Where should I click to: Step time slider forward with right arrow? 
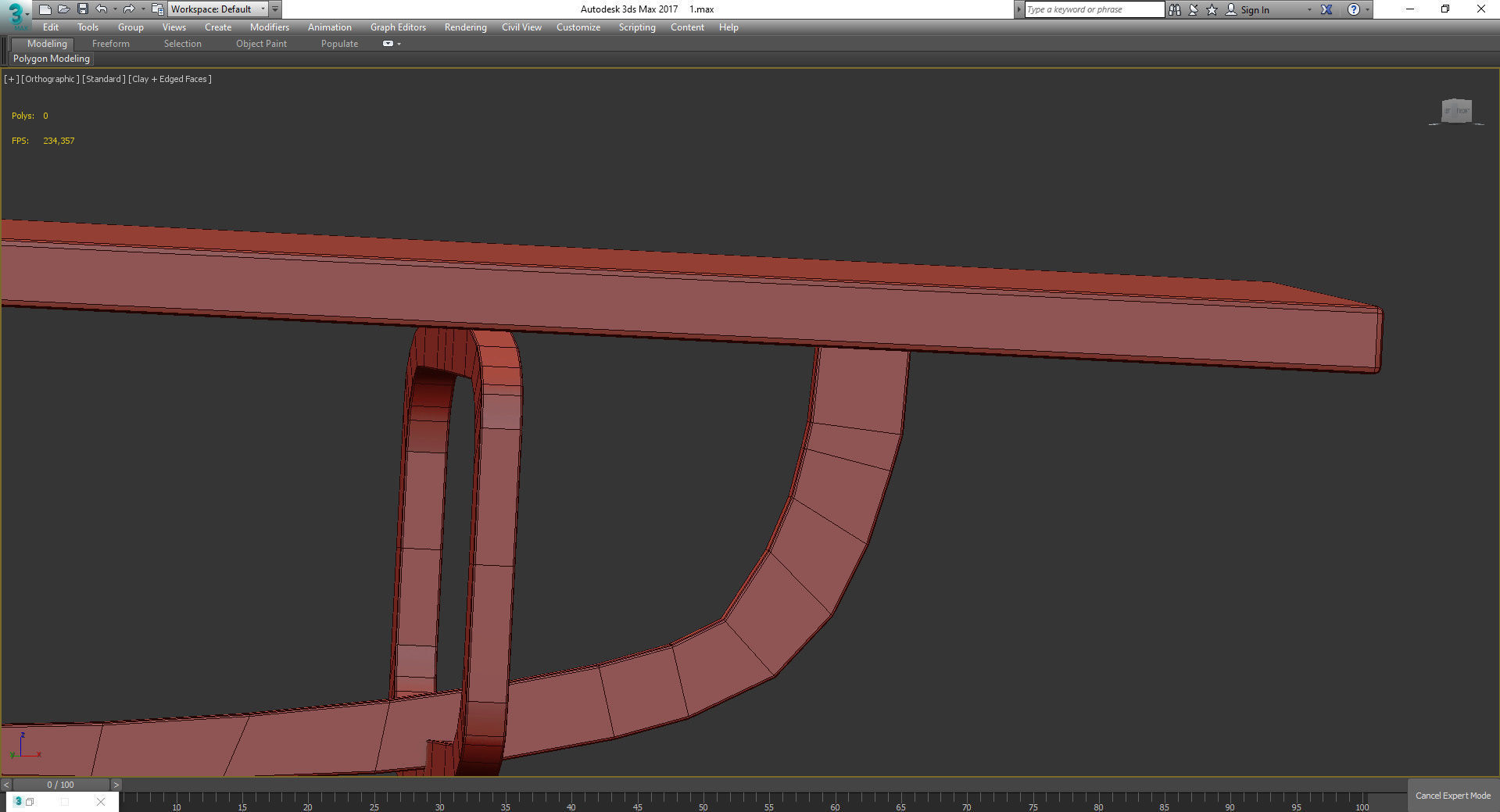[116, 785]
